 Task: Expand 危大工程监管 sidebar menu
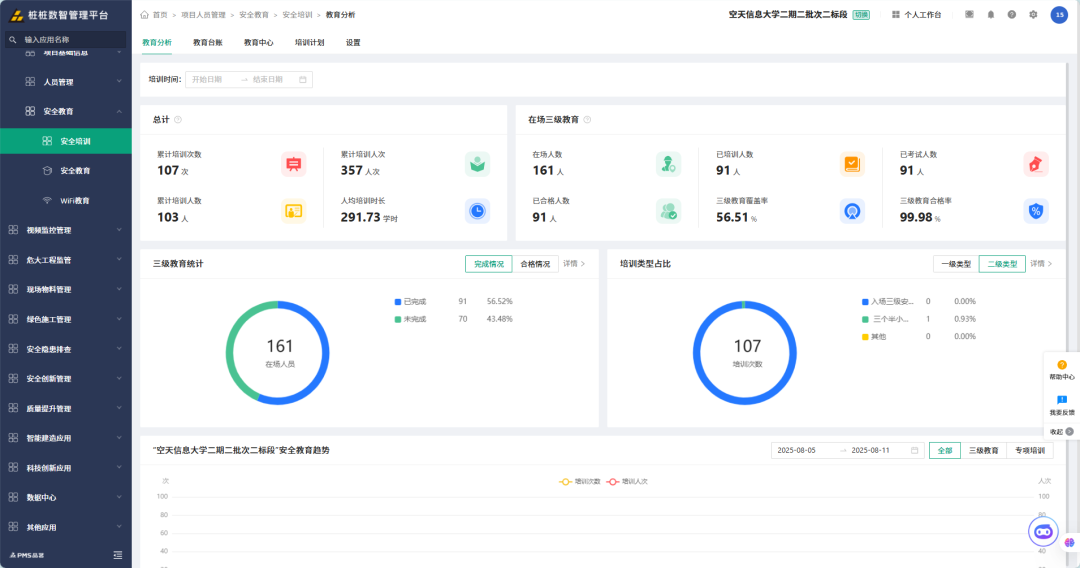pos(66,260)
